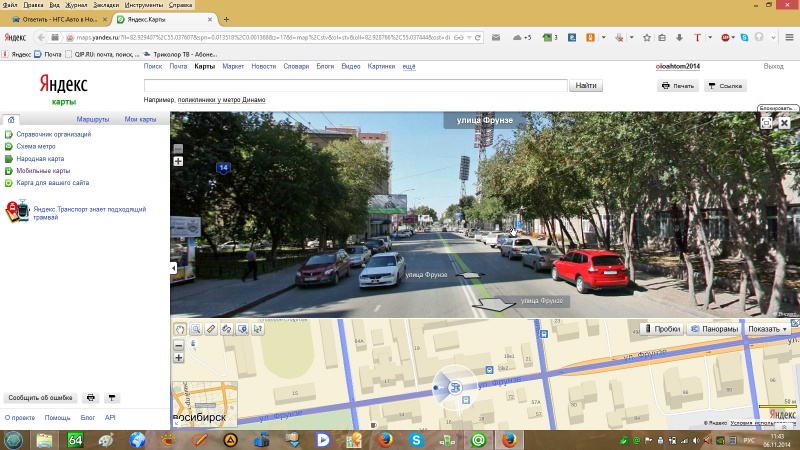Open the address bar history dropdown arrow
This screenshot has width=800, height=450.
tap(468, 37)
